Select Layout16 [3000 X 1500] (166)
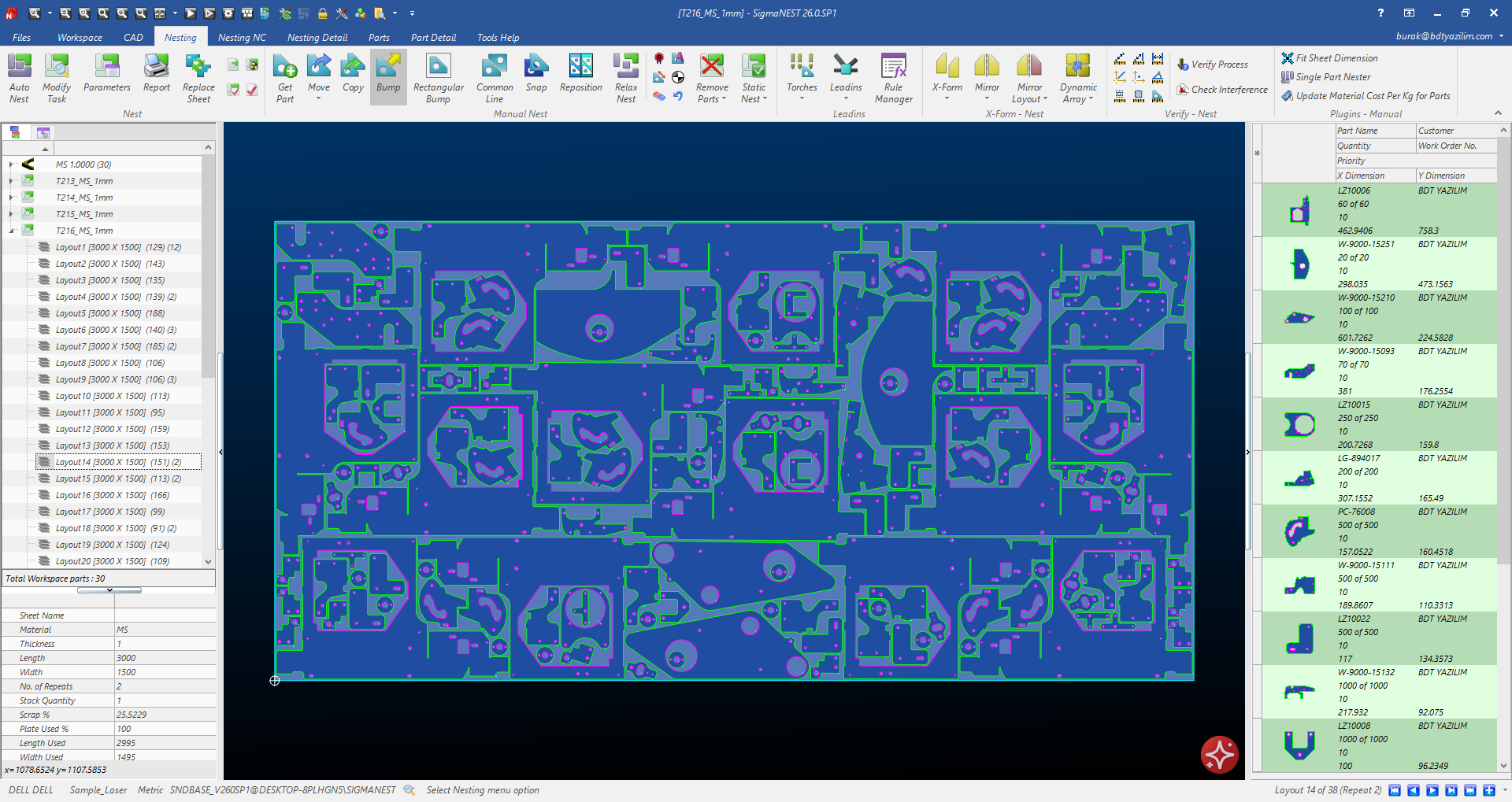1512x802 pixels. tap(113, 495)
